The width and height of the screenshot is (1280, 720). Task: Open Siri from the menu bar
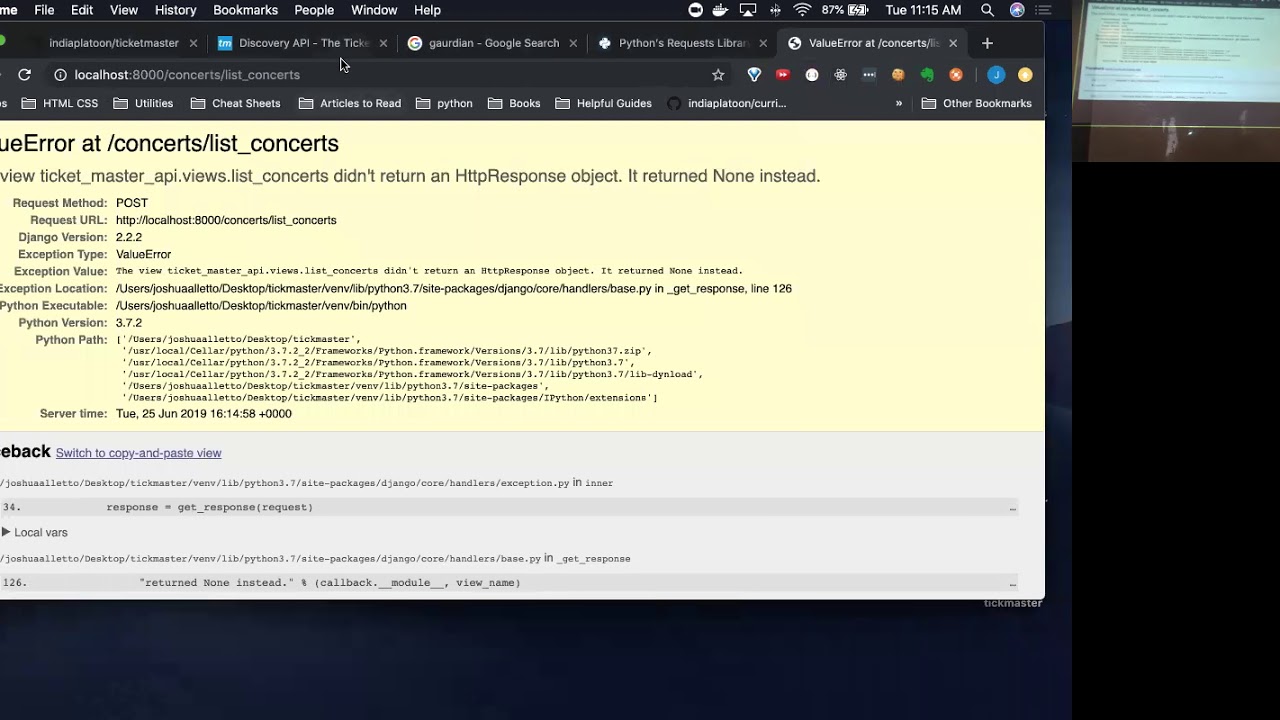click(1017, 10)
